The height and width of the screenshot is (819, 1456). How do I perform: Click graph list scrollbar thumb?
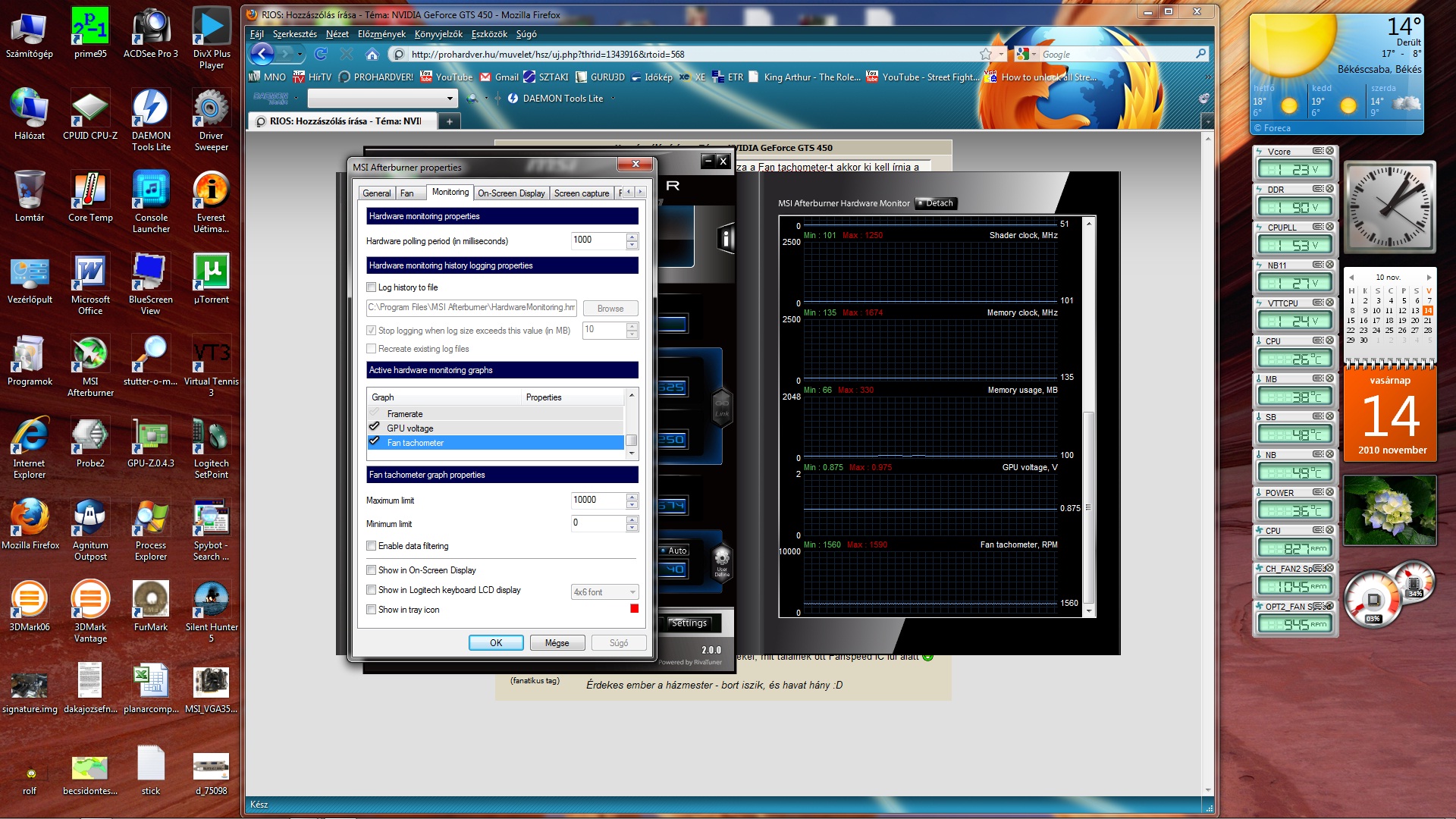click(x=631, y=440)
